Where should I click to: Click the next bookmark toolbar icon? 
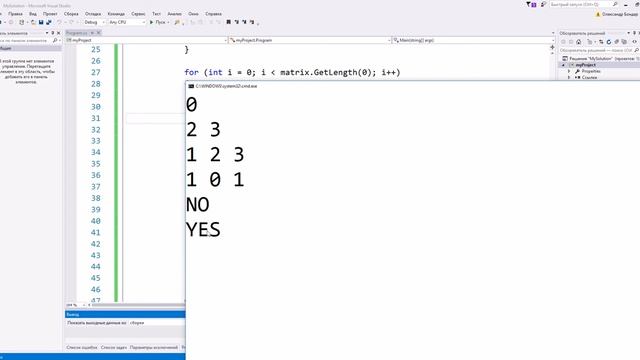[x=244, y=22]
